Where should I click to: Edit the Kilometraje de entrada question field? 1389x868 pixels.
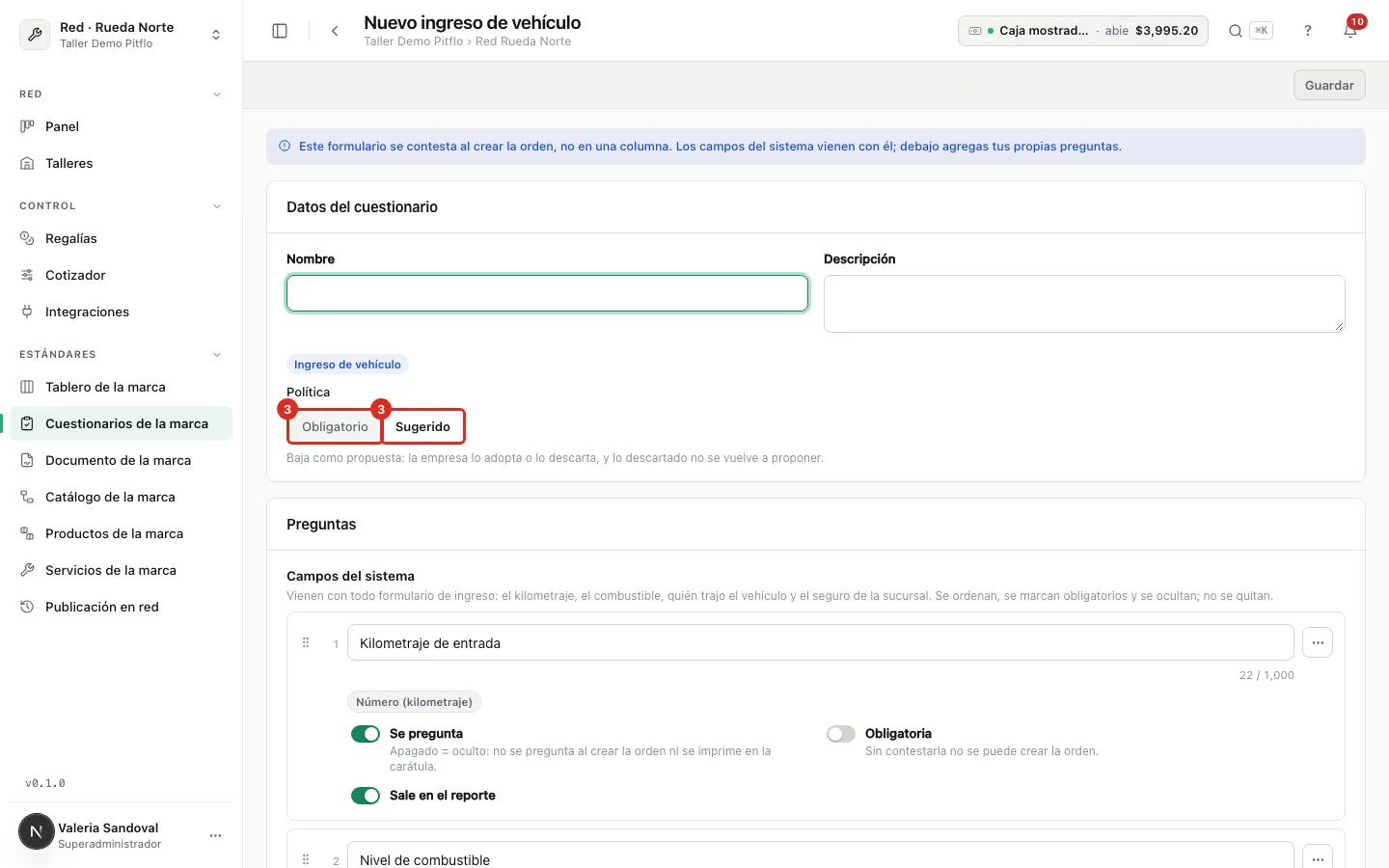(x=821, y=642)
